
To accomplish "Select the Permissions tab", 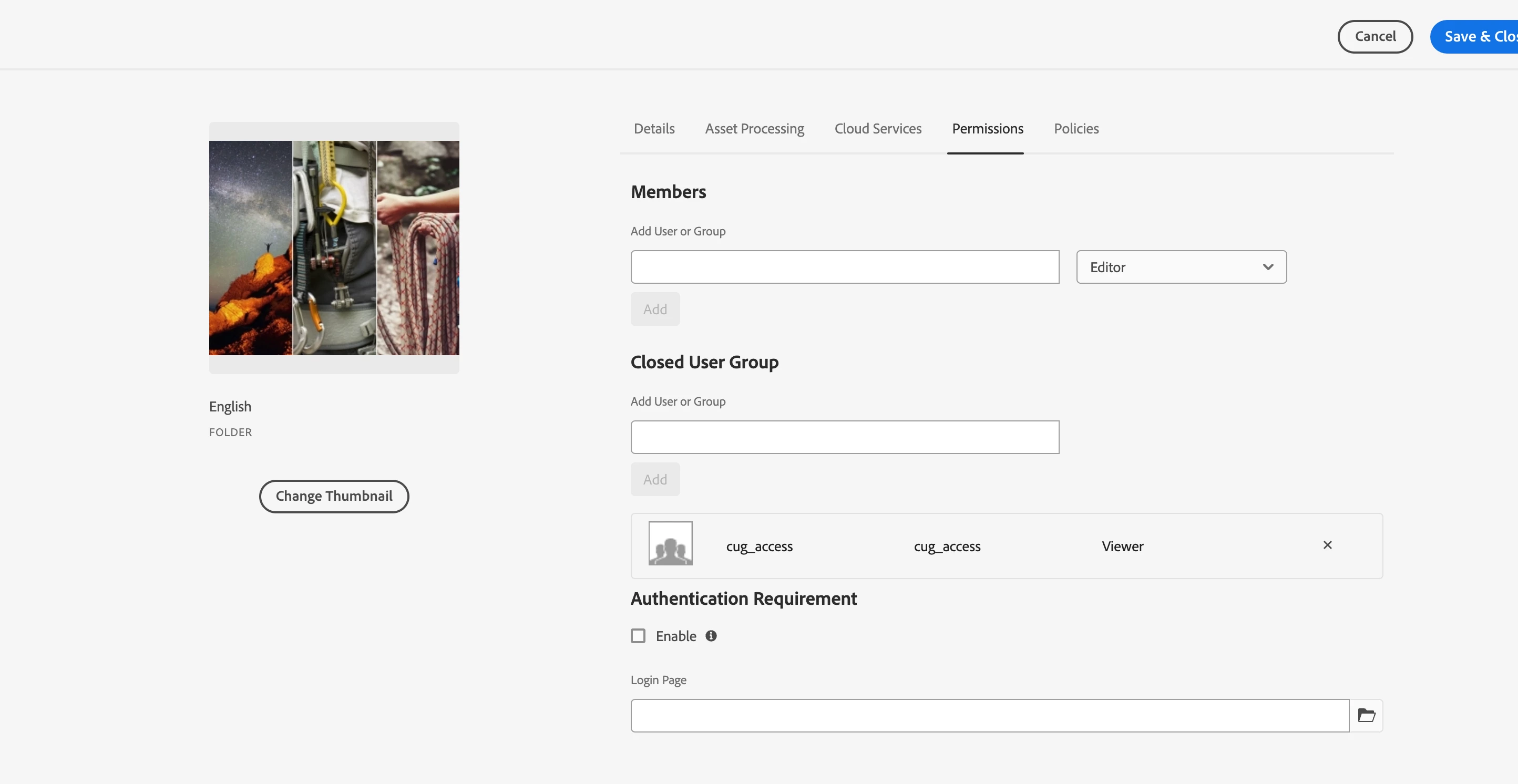I will 987,128.
